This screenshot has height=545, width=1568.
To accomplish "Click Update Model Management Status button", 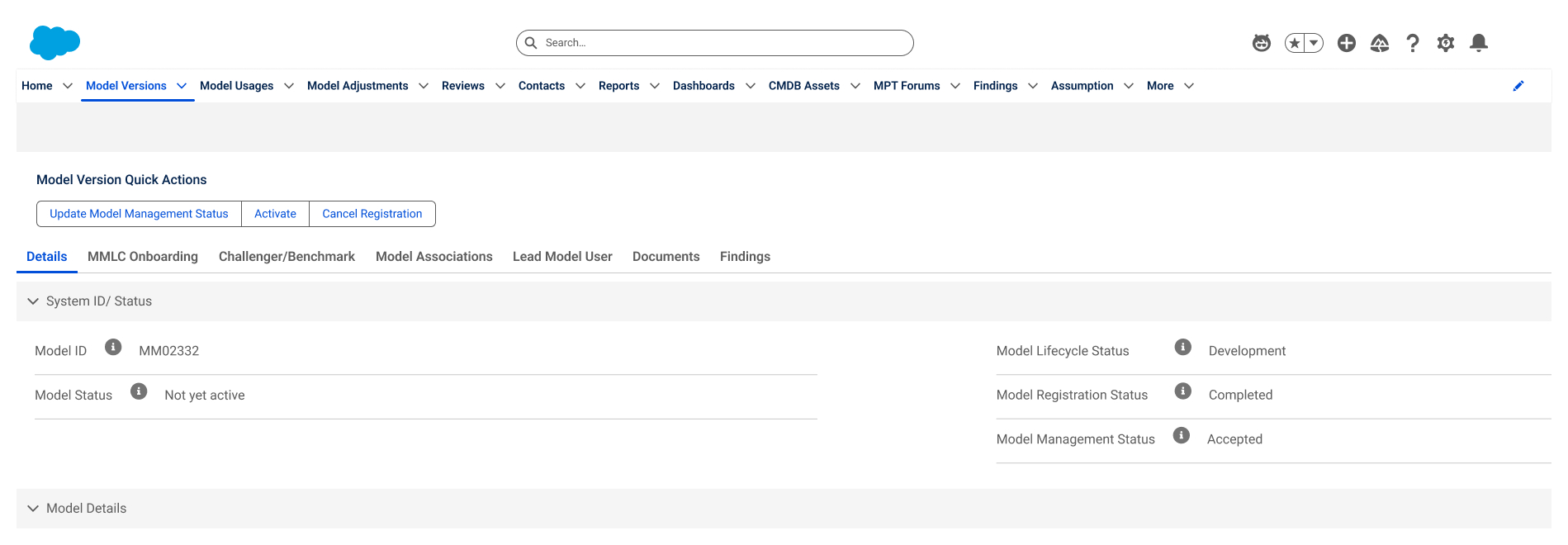I will click(139, 214).
